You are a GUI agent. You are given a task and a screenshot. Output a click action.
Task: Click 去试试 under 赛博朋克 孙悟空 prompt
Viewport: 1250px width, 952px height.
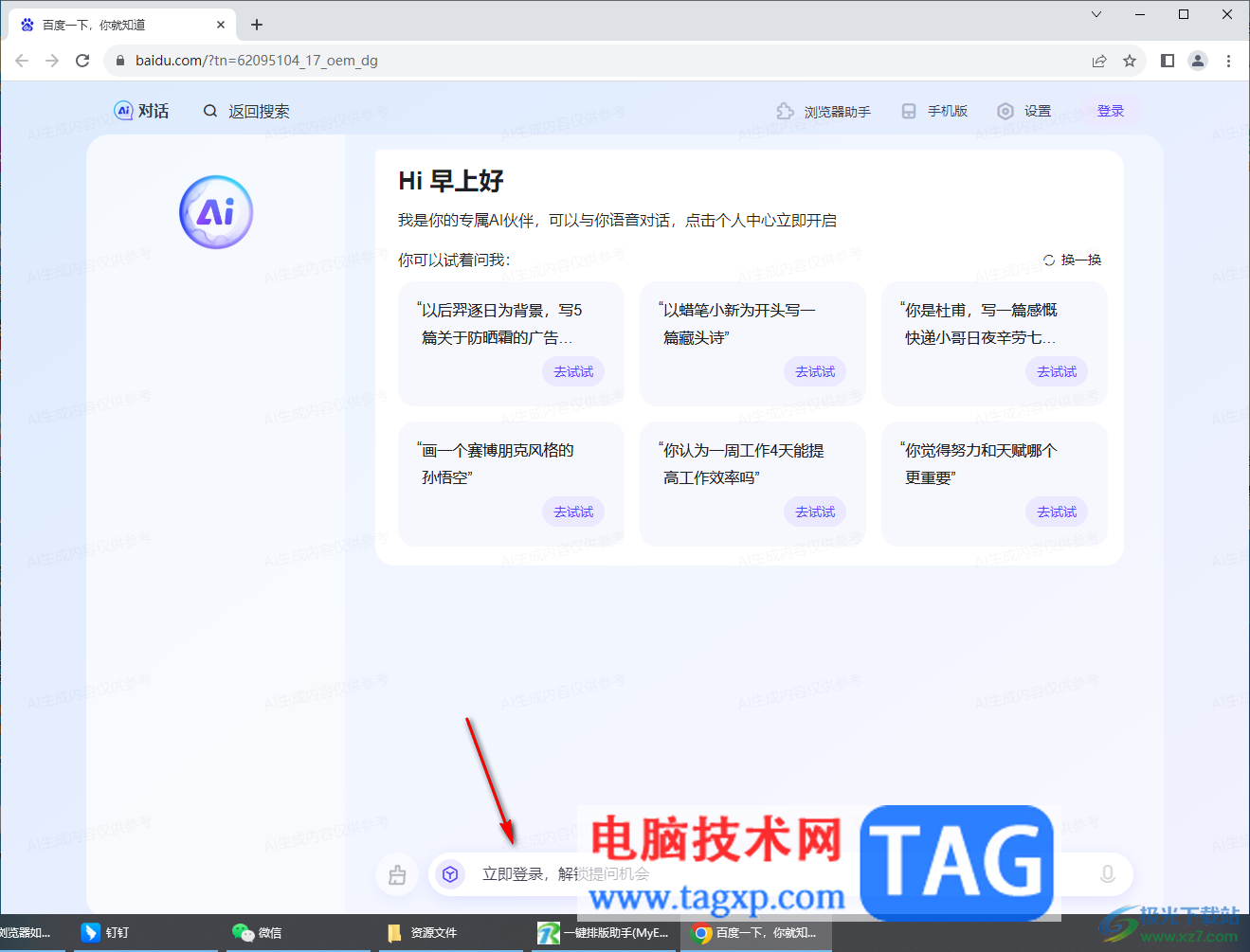click(573, 512)
